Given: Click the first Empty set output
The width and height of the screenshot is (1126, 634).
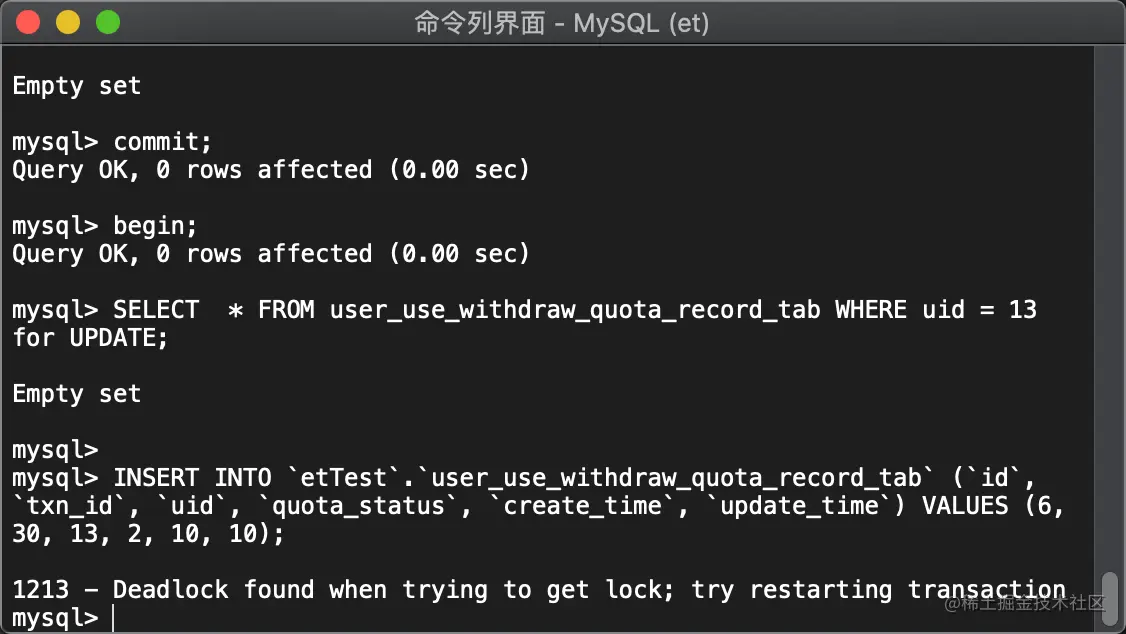Looking at the screenshot, I should 76,85.
